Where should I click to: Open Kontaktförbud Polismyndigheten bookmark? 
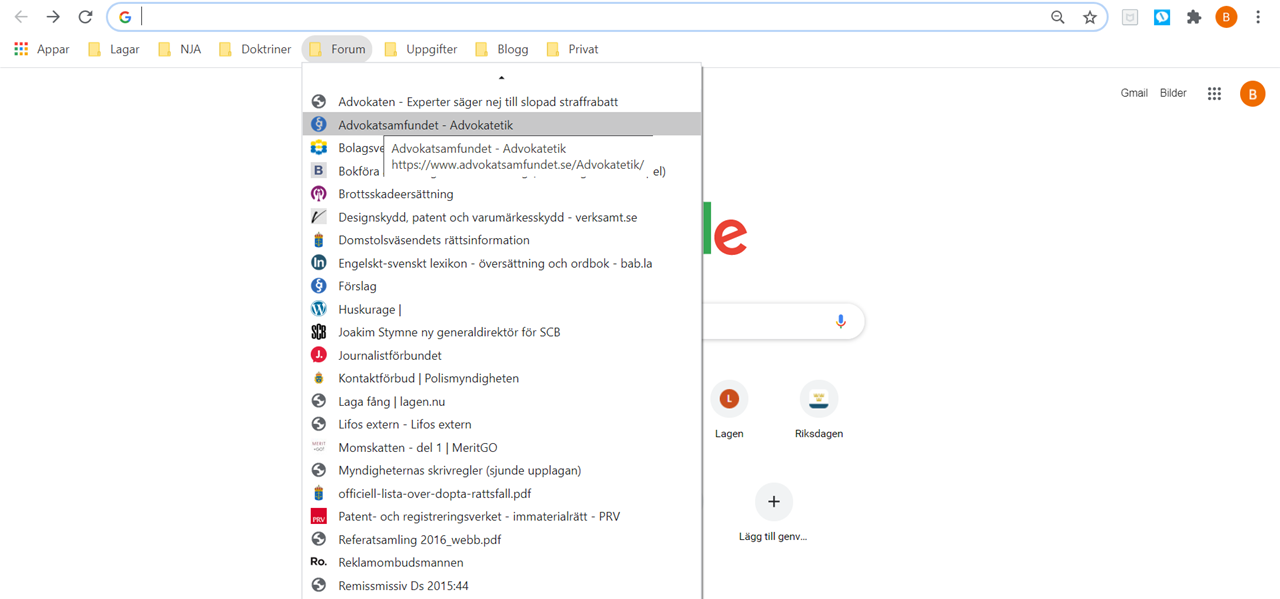tap(501, 378)
